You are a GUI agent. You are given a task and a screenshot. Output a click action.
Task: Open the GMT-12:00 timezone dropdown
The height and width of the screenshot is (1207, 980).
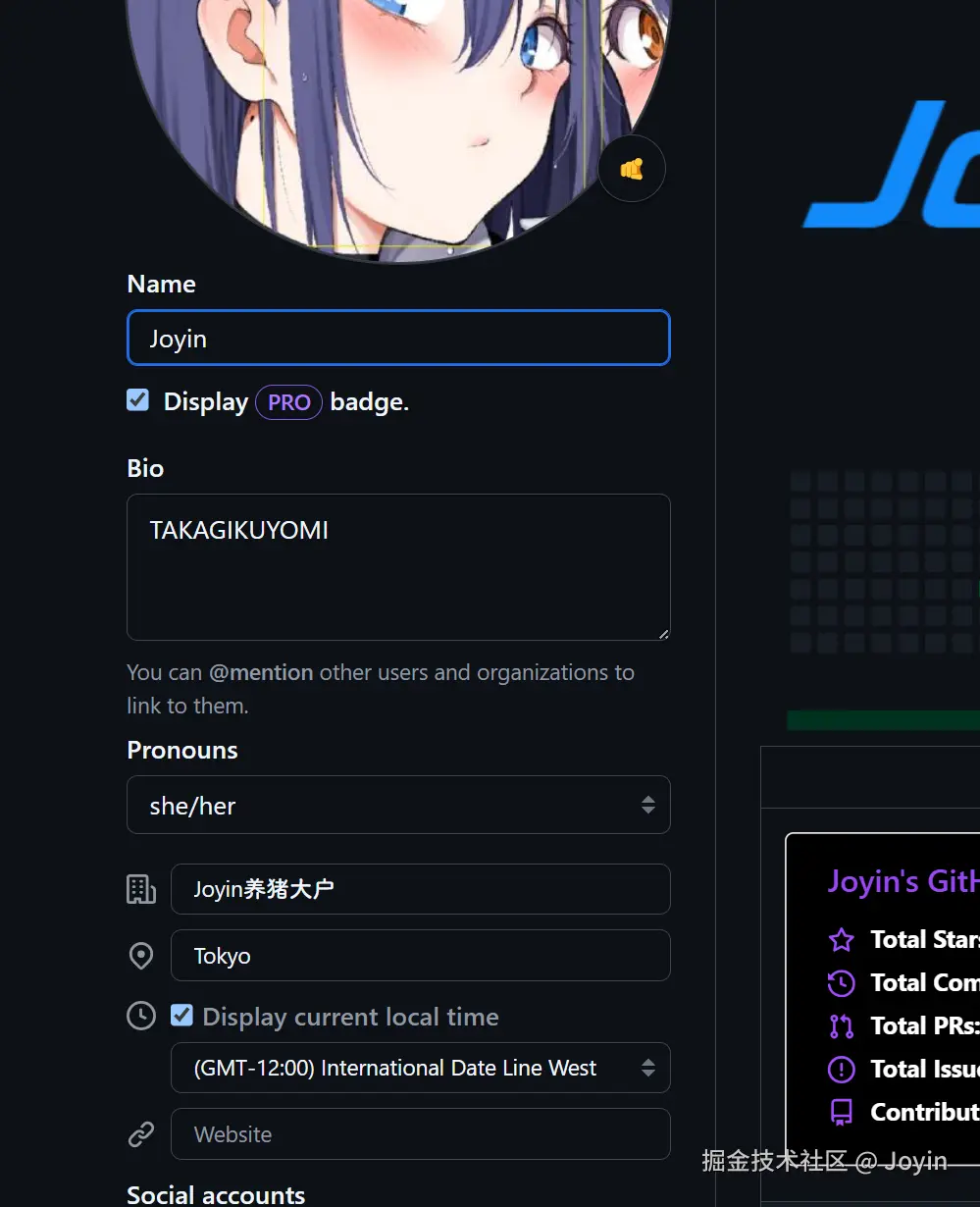click(x=421, y=1068)
